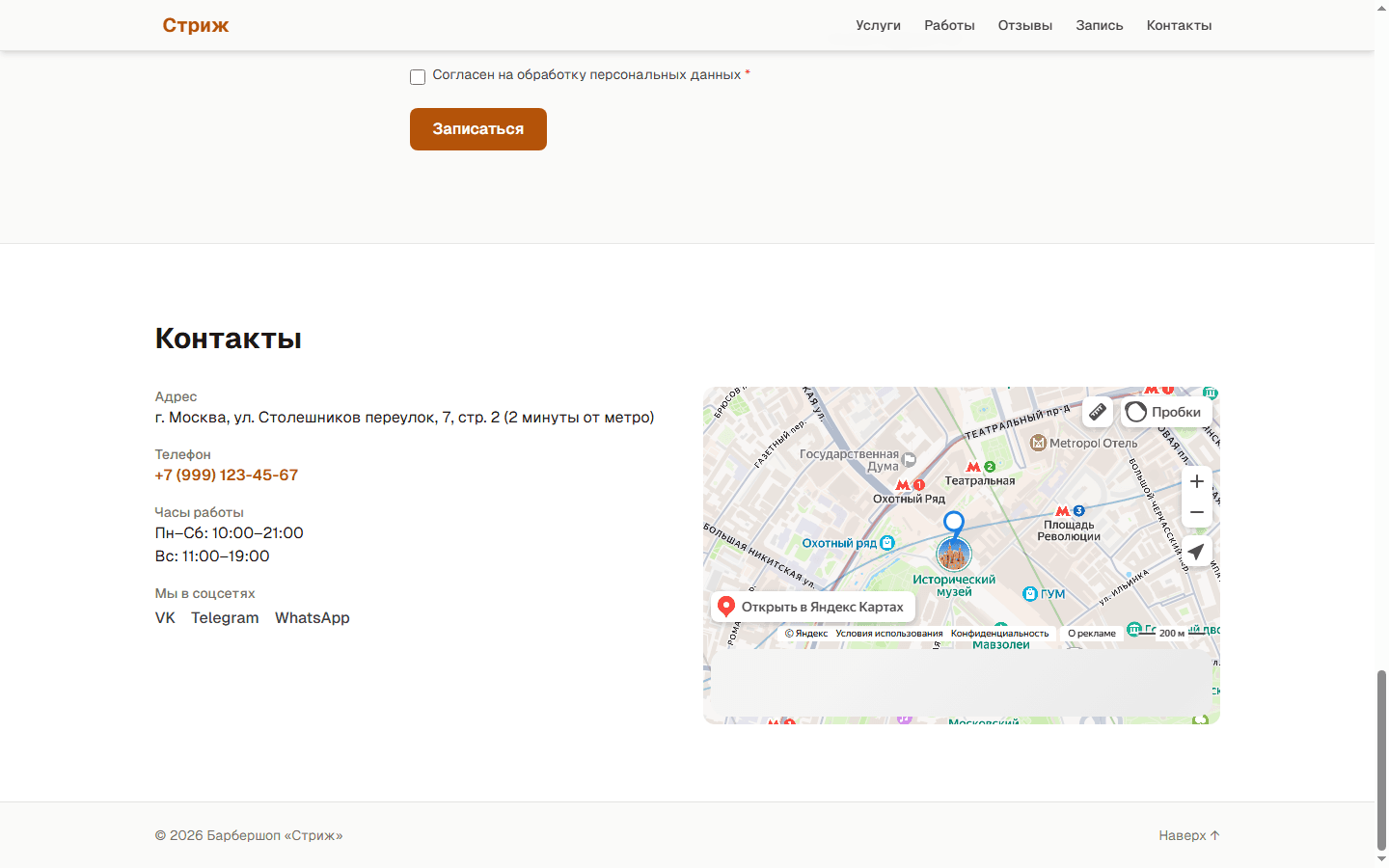The height and width of the screenshot is (868, 1389).
Task: Toggle the Пробки traffic layer on the map
Action: pyautogui.click(x=1166, y=412)
